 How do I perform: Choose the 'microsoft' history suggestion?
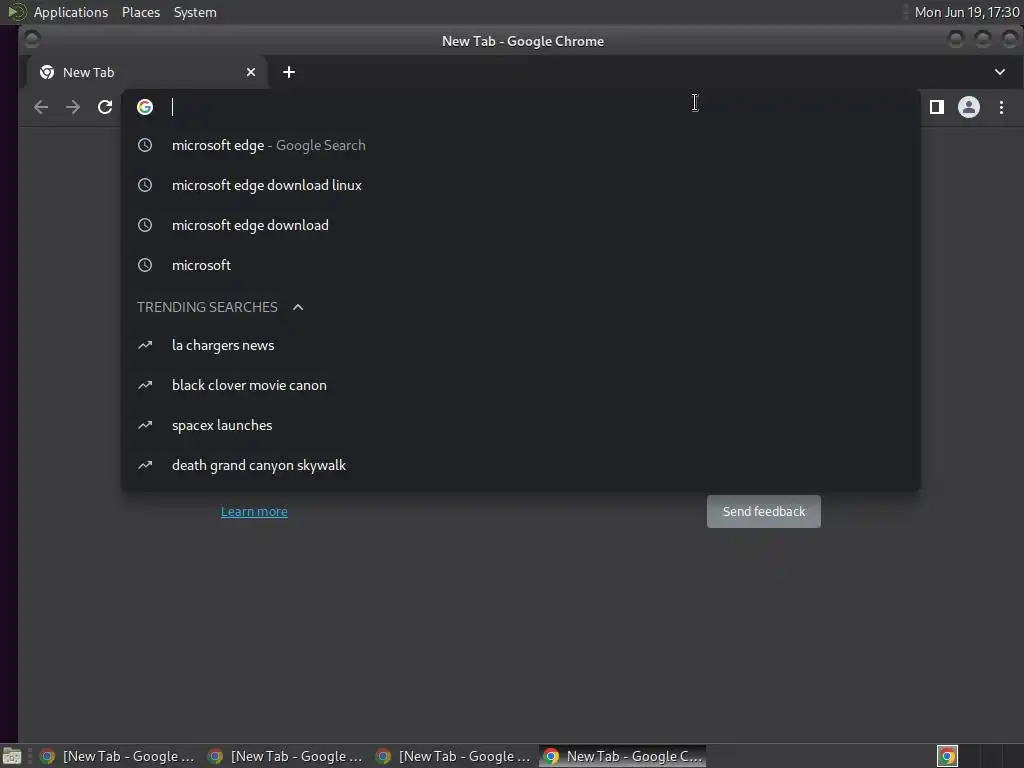[x=520, y=265]
